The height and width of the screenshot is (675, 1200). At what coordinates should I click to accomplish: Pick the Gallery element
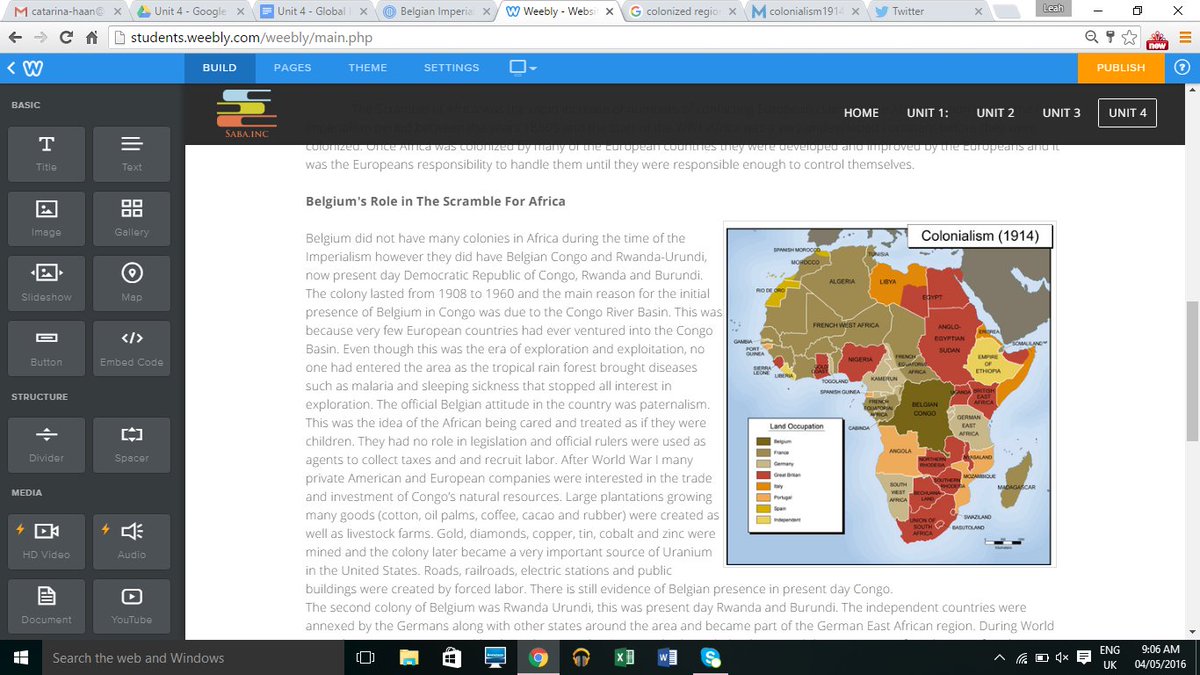(132, 217)
